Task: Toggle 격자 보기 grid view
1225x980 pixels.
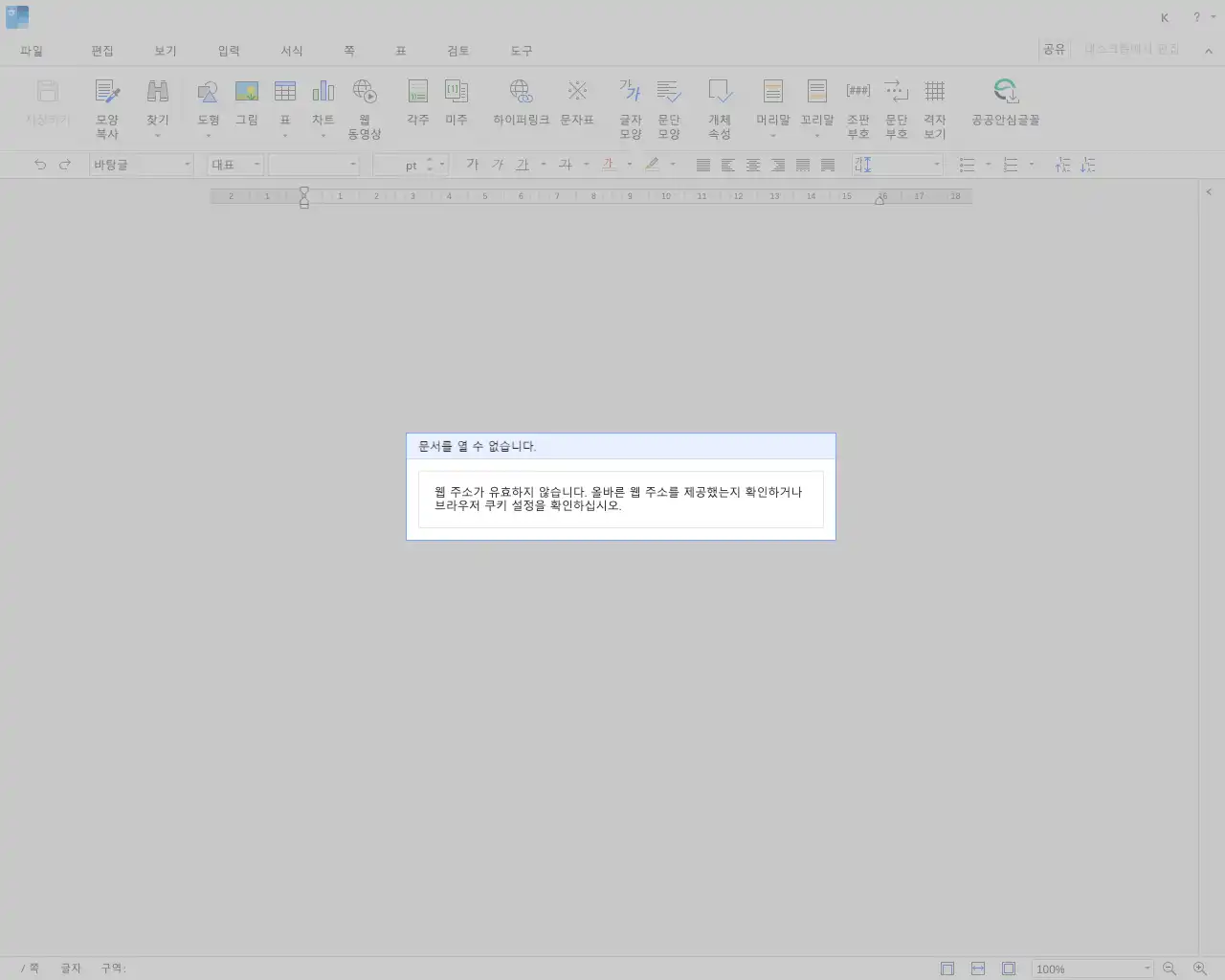Action: 935,92
